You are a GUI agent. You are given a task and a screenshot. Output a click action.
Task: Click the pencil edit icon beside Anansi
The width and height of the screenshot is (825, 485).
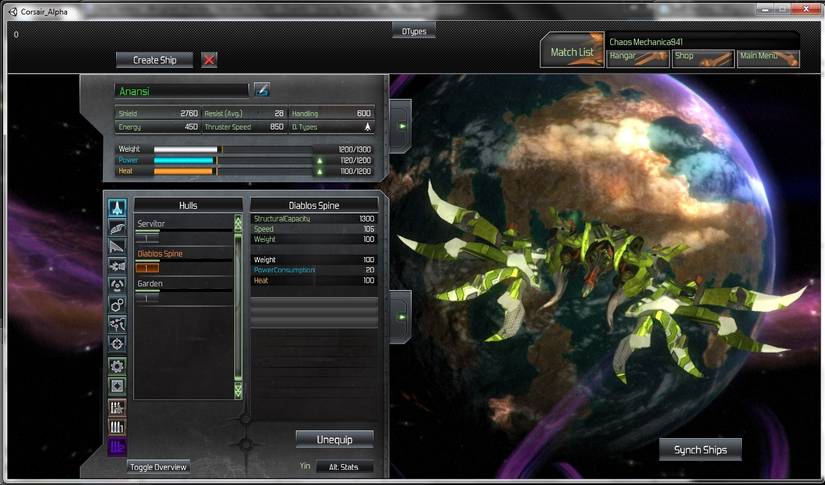click(x=262, y=89)
